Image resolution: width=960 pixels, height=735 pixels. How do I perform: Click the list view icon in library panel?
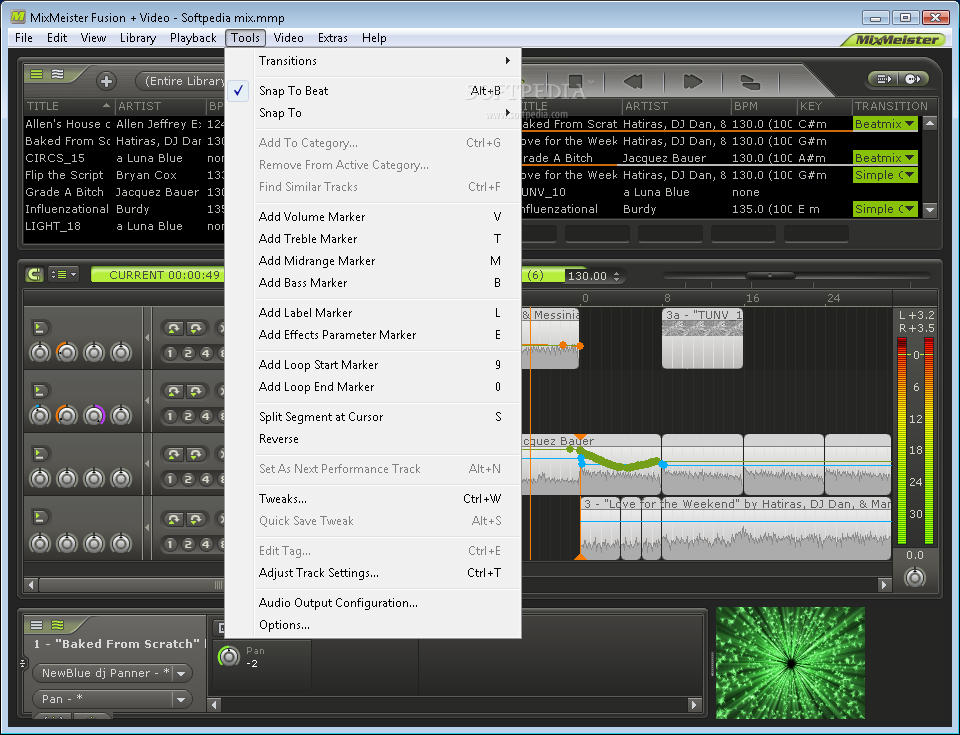[x=37, y=74]
